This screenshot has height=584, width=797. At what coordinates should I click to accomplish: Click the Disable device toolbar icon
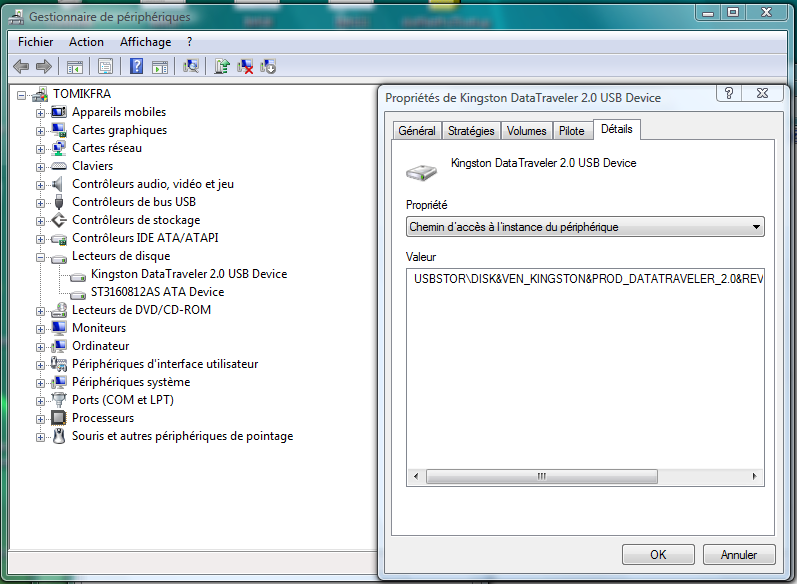point(268,66)
